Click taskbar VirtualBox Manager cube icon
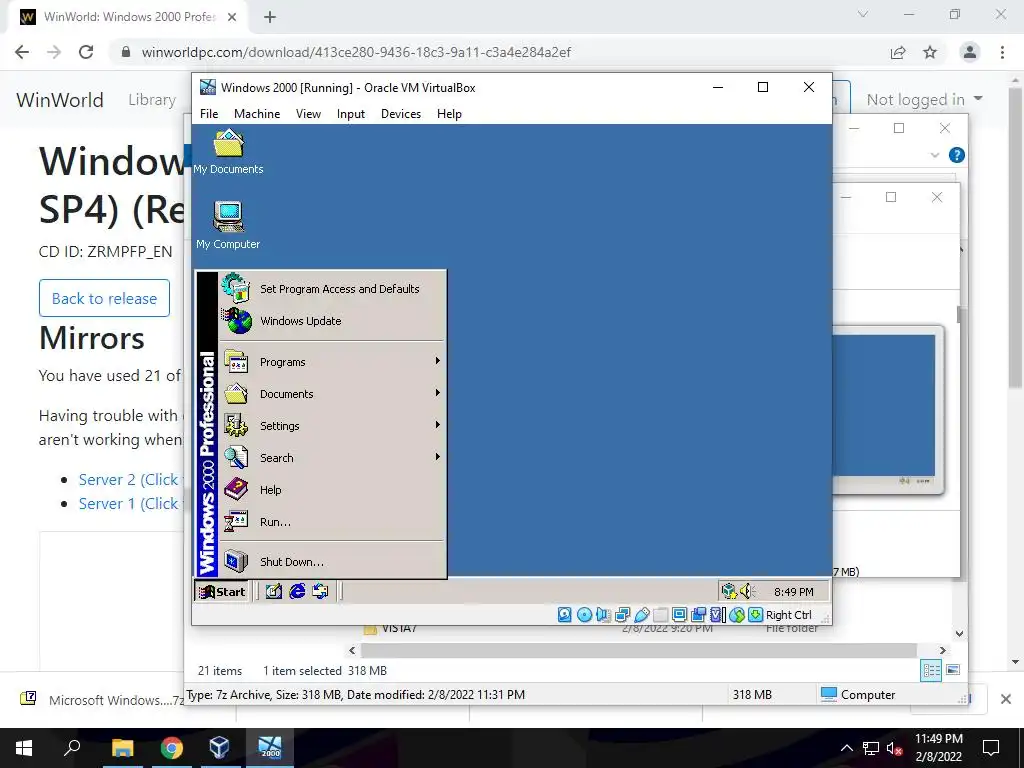The image size is (1024, 768). point(219,748)
